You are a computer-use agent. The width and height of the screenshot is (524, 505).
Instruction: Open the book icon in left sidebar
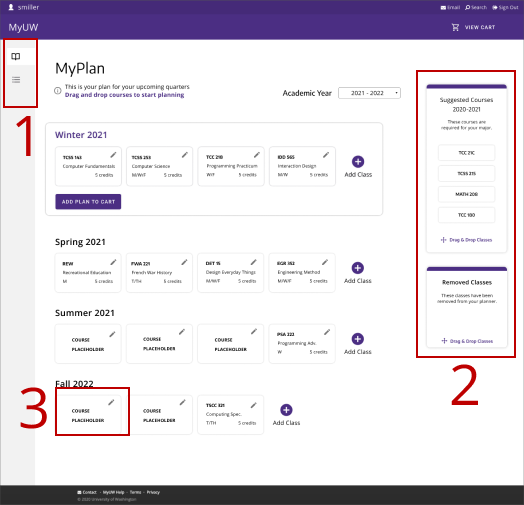pyautogui.click(x=16, y=56)
